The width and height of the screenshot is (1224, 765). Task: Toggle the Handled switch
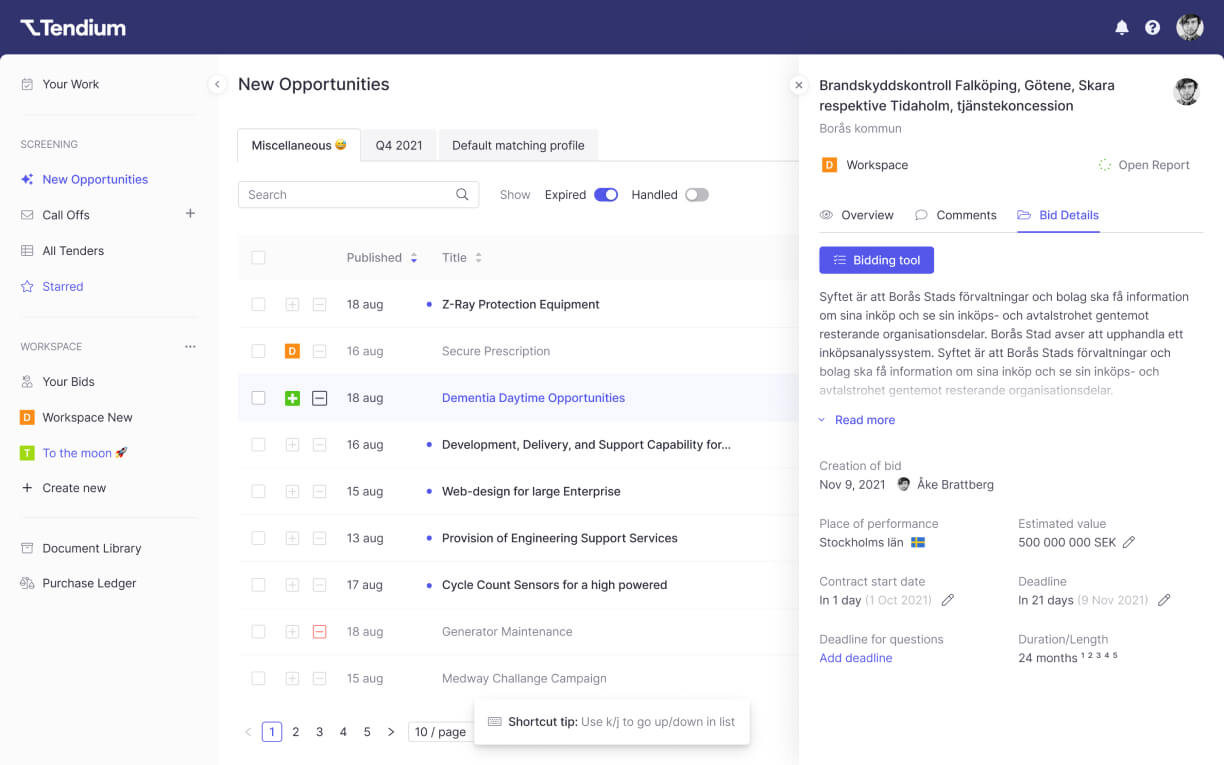[697, 195]
